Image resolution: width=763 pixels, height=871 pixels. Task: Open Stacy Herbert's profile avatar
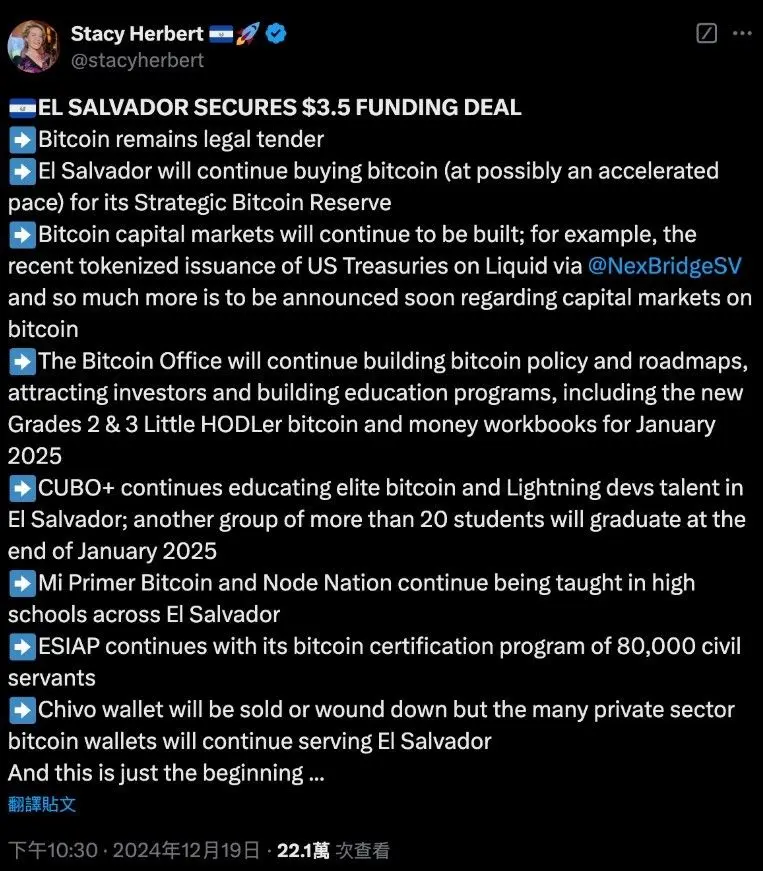(x=33, y=47)
